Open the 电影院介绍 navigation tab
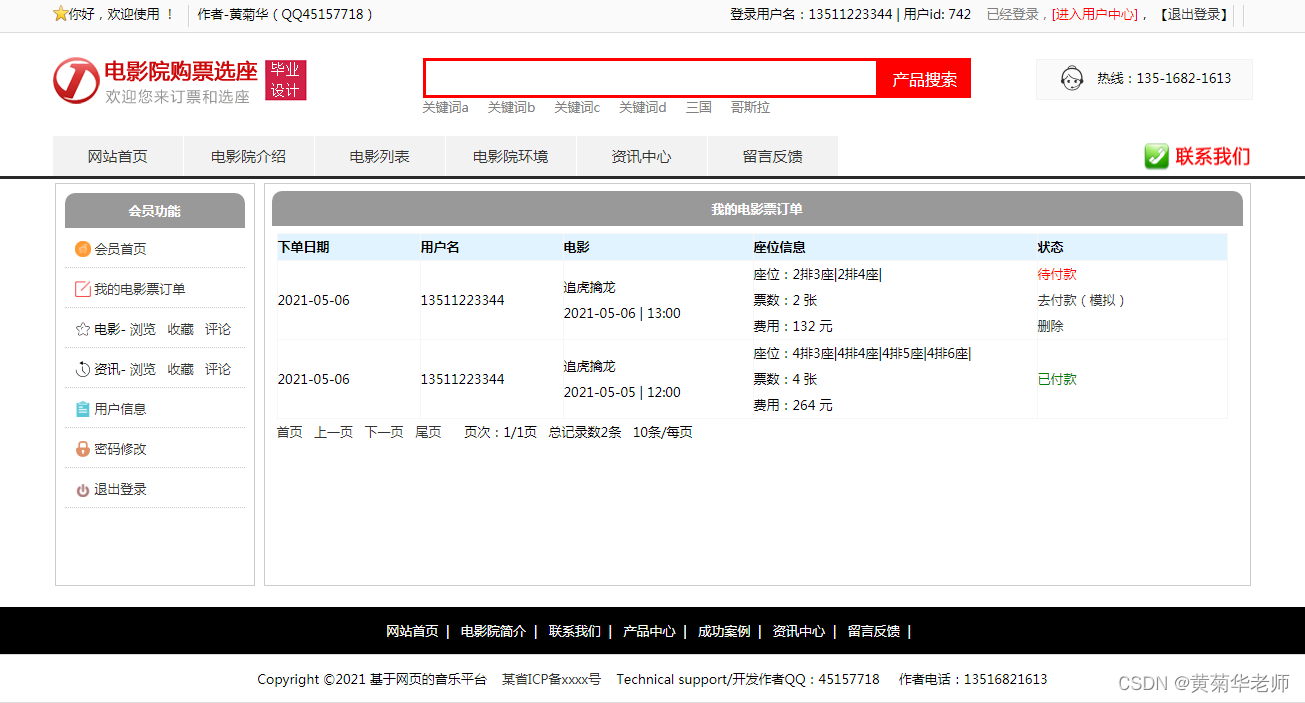 [x=249, y=156]
